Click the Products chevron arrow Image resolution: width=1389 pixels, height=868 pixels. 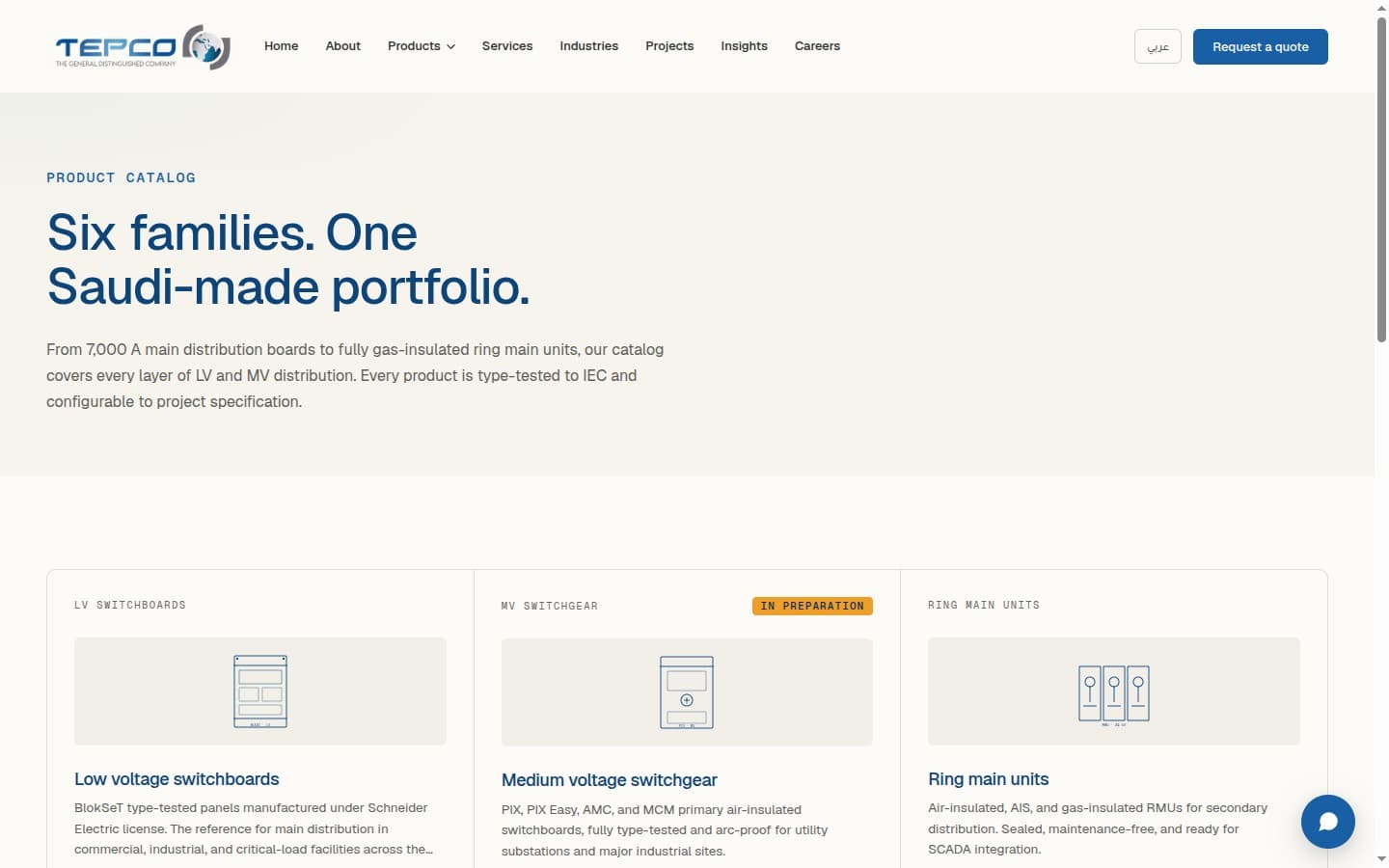(x=450, y=46)
